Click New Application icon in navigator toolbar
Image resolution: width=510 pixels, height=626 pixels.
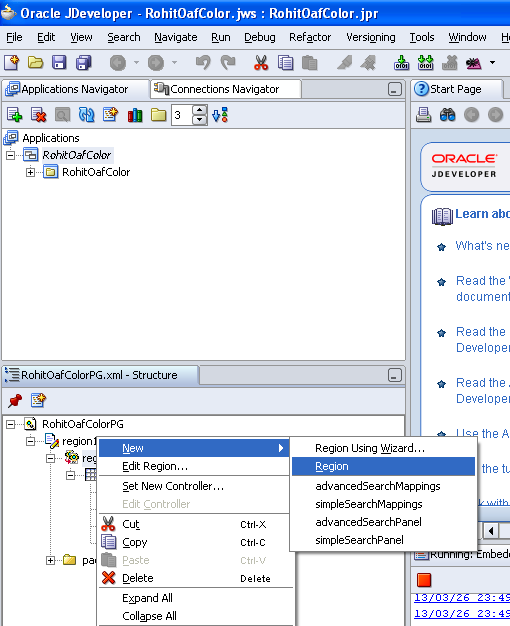click(14, 115)
